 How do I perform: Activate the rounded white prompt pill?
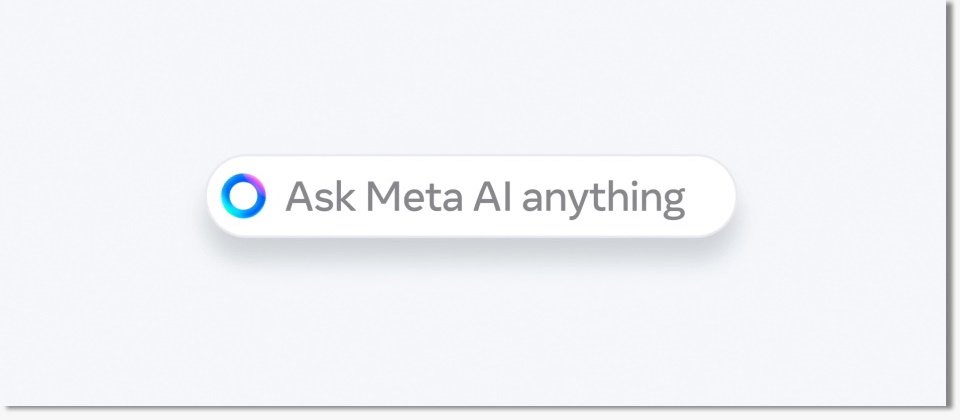[x=471, y=197]
